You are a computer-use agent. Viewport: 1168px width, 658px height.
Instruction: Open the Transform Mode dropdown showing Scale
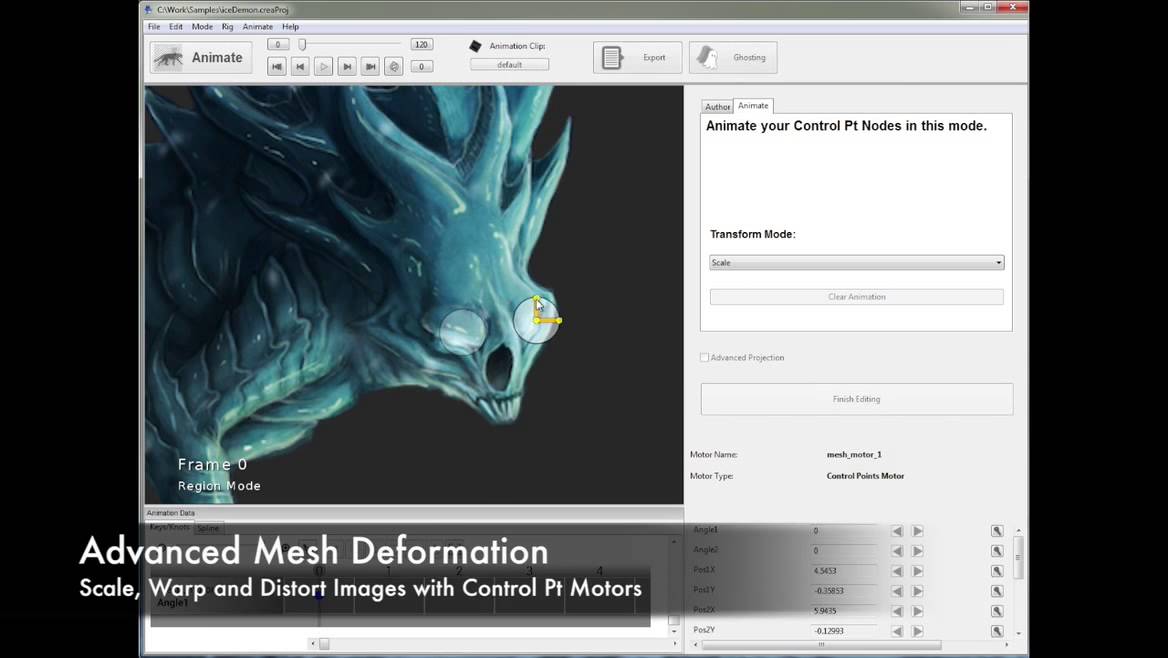pos(856,262)
